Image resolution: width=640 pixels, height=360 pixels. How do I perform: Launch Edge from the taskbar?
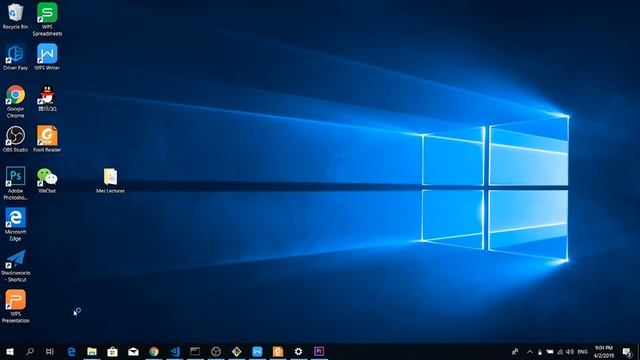tap(71, 351)
